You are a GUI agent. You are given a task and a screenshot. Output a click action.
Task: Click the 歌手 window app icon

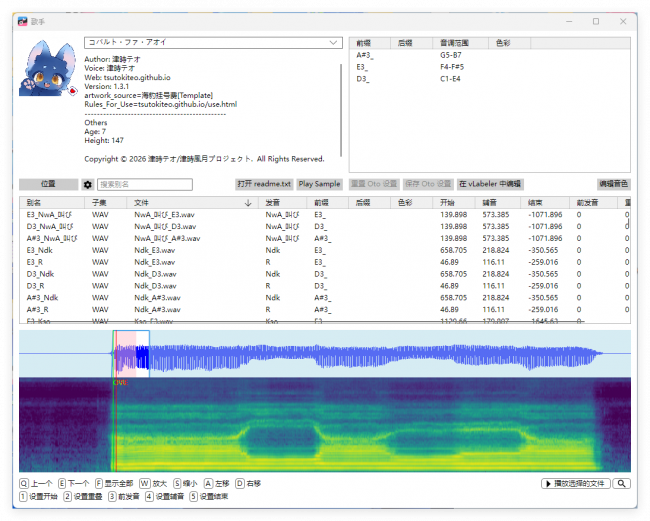[x=23, y=22]
